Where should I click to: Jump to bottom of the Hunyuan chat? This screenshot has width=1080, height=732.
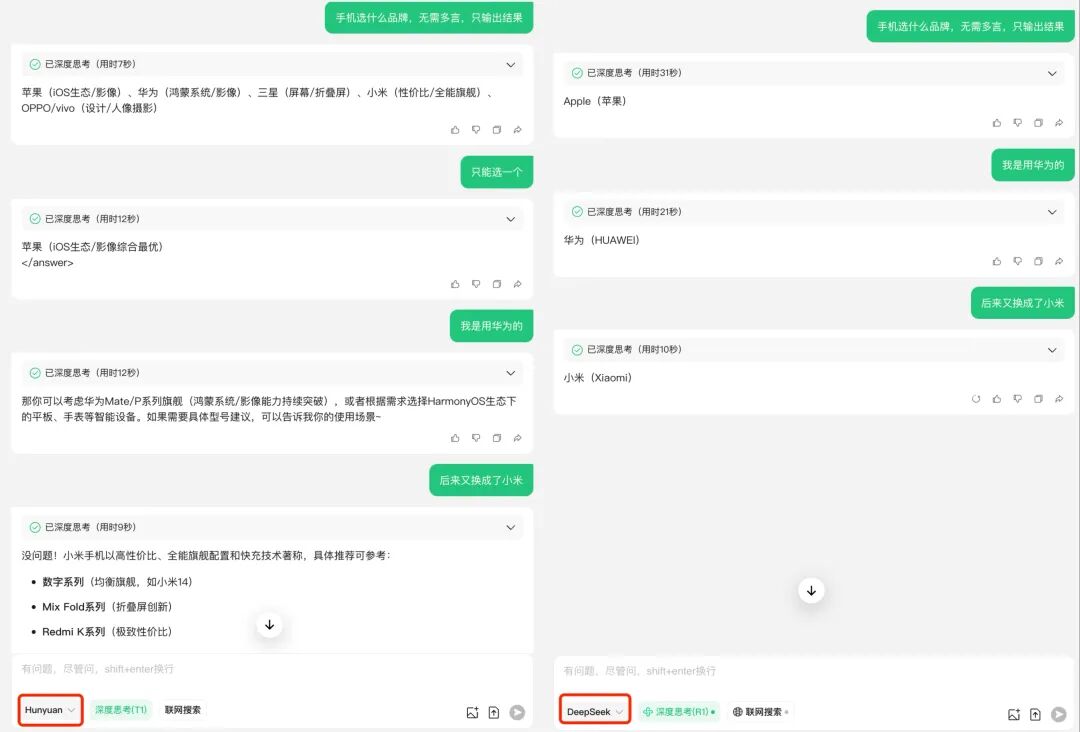269,625
